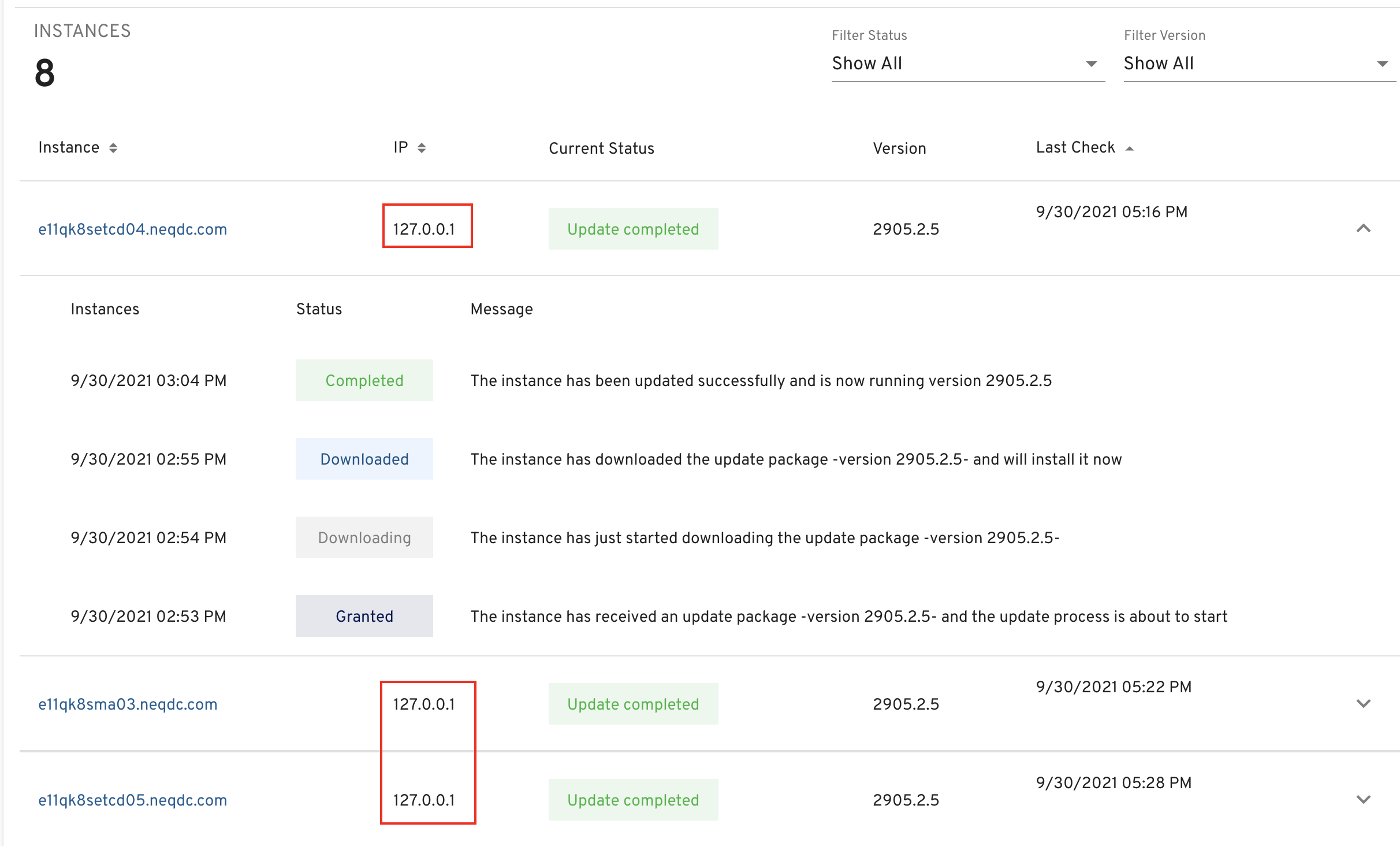Open e11qk8setcd05.neqdc.com instance link

pyautogui.click(x=132, y=800)
